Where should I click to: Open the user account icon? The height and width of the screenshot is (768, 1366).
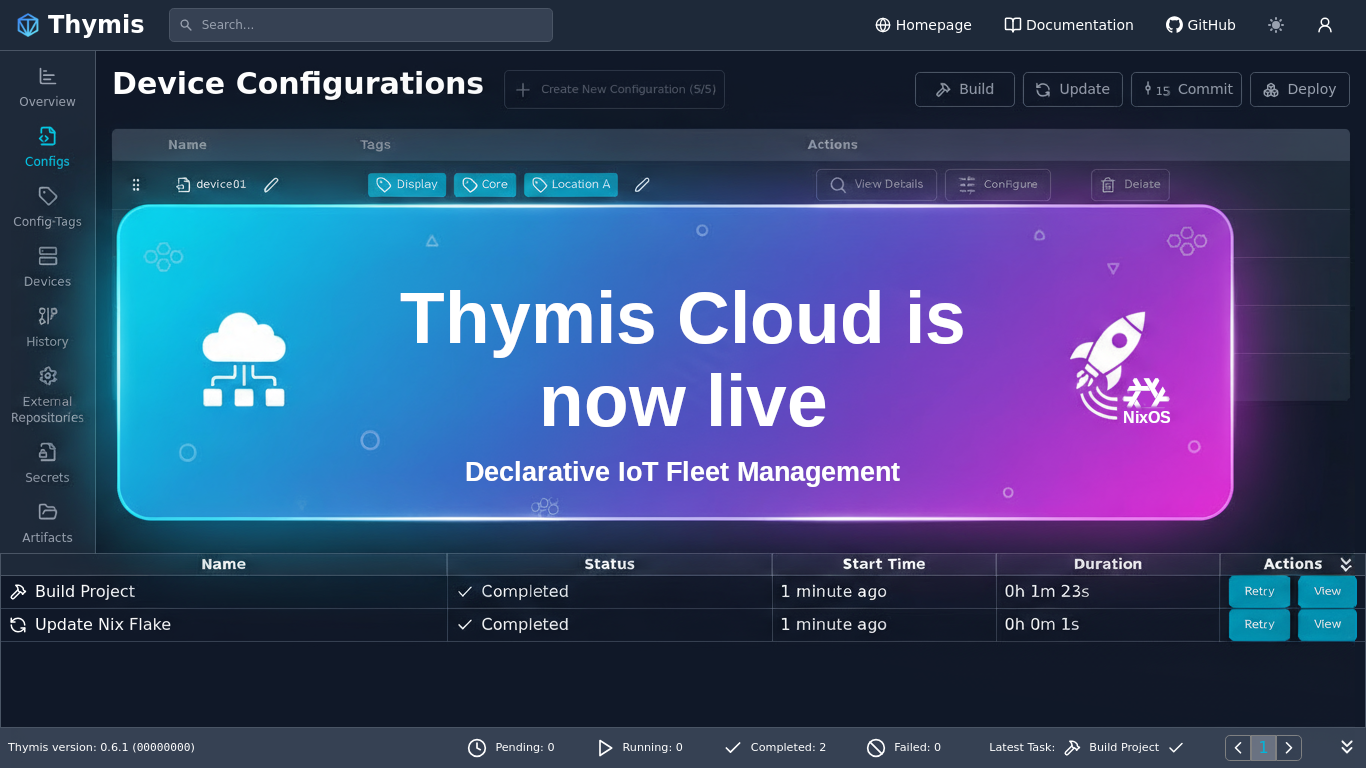[x=1325, y=25]
